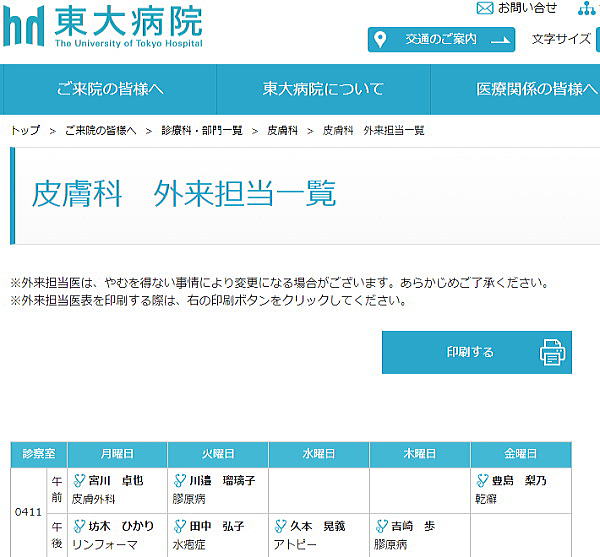Open doctor 坊木 ひかり's name link
This screenshot has width=600, height=557.
click(x=121, y=527)
